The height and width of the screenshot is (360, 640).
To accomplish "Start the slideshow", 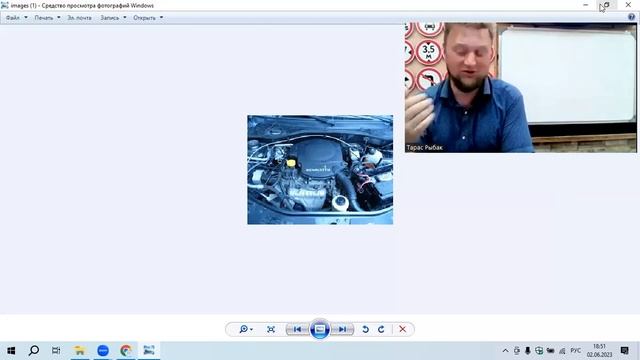I will (320, 329).
